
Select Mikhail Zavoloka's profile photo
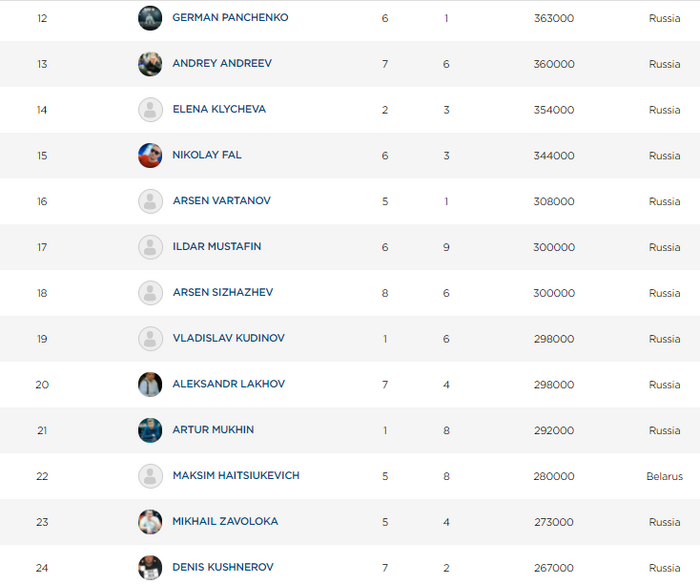click(150, 522)
